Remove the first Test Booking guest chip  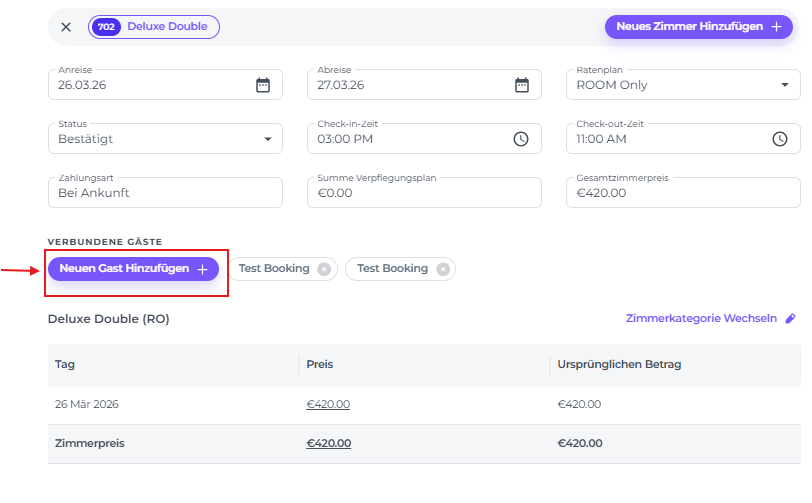[323, 269]
